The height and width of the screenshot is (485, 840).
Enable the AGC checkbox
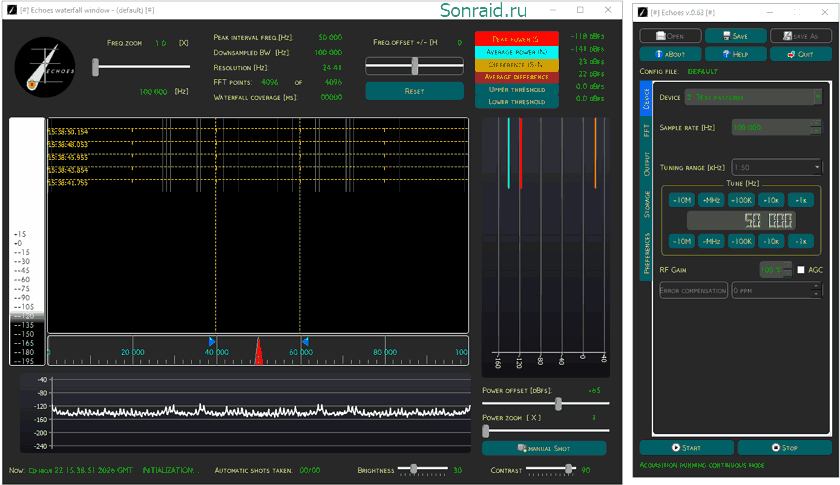coord(801,270)
